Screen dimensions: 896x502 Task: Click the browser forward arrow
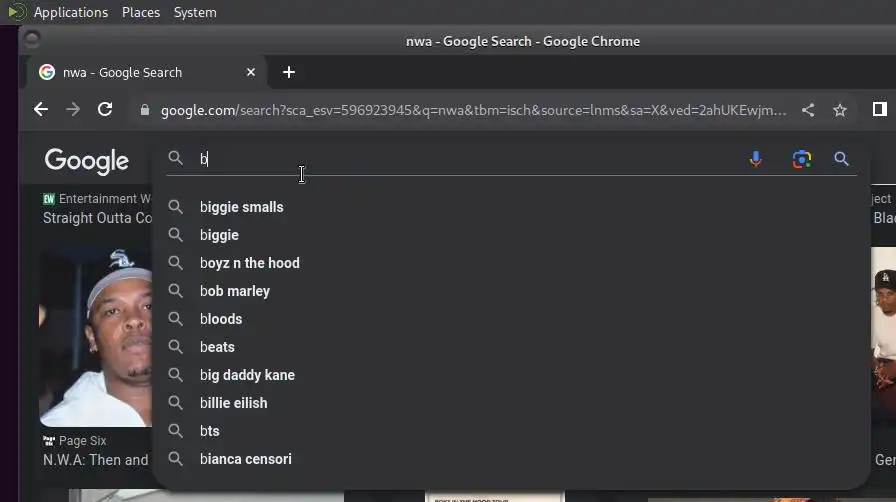tap(73, 109)
